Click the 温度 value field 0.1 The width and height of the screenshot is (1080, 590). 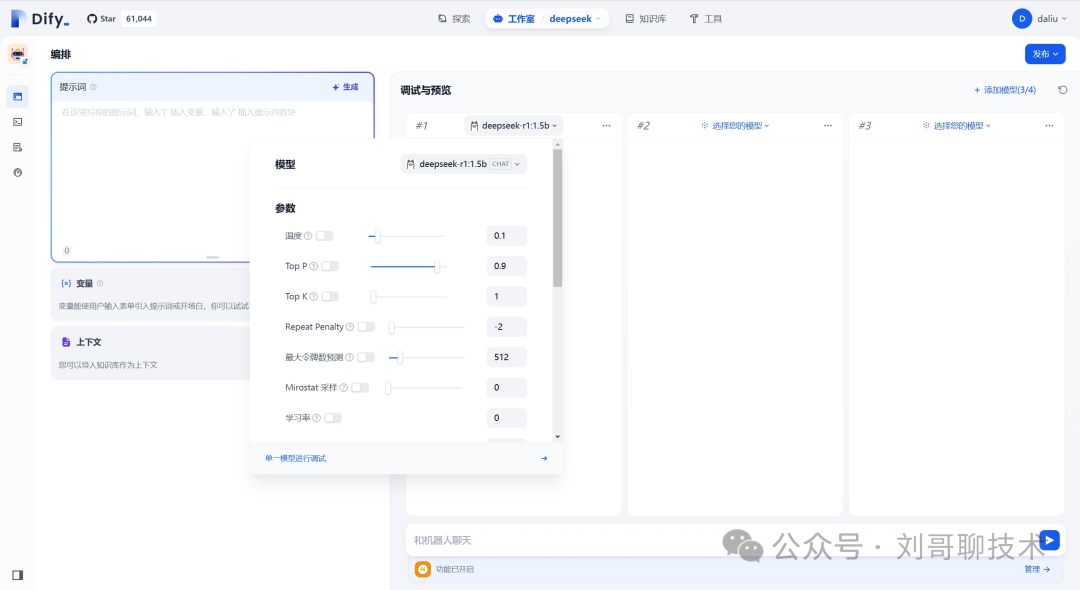pyautogui.click(x=506, y=236)
